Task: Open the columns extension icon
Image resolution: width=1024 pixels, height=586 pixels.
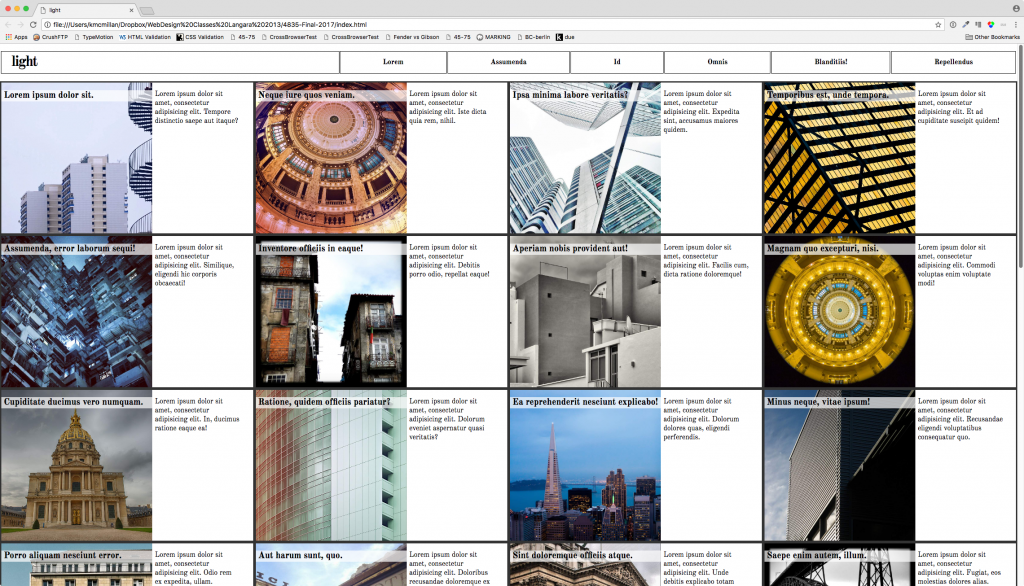Action: pos(978,25)
